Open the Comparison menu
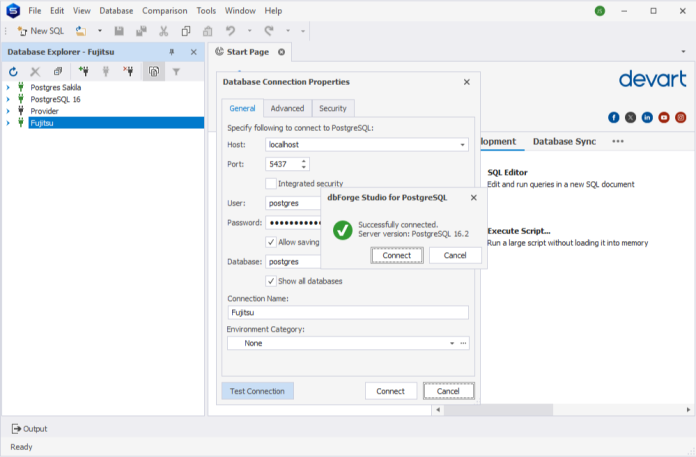This screenshot has width=696, height=457. coord(164,10)
